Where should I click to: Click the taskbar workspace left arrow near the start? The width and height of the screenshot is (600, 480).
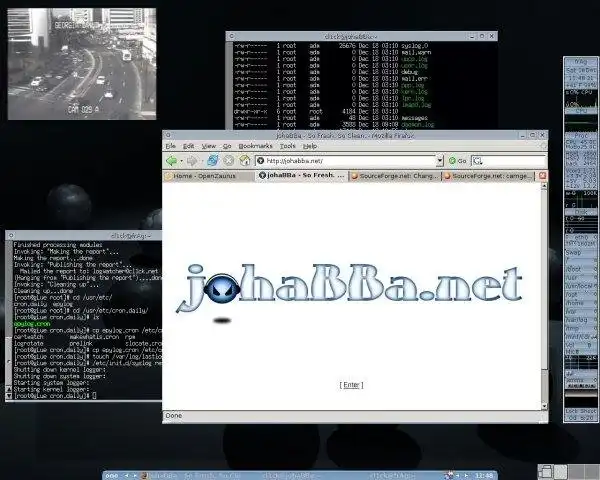(126, 476)
